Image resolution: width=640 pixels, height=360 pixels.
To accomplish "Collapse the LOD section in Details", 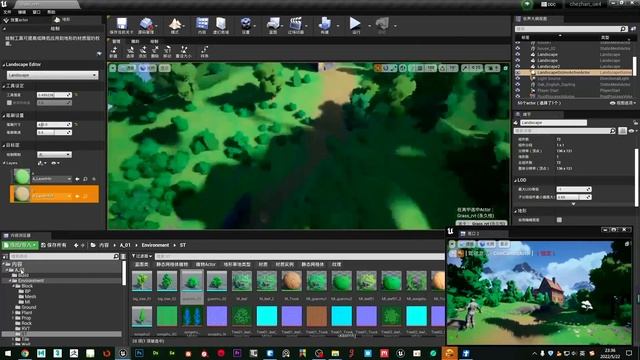I will 516,180.
